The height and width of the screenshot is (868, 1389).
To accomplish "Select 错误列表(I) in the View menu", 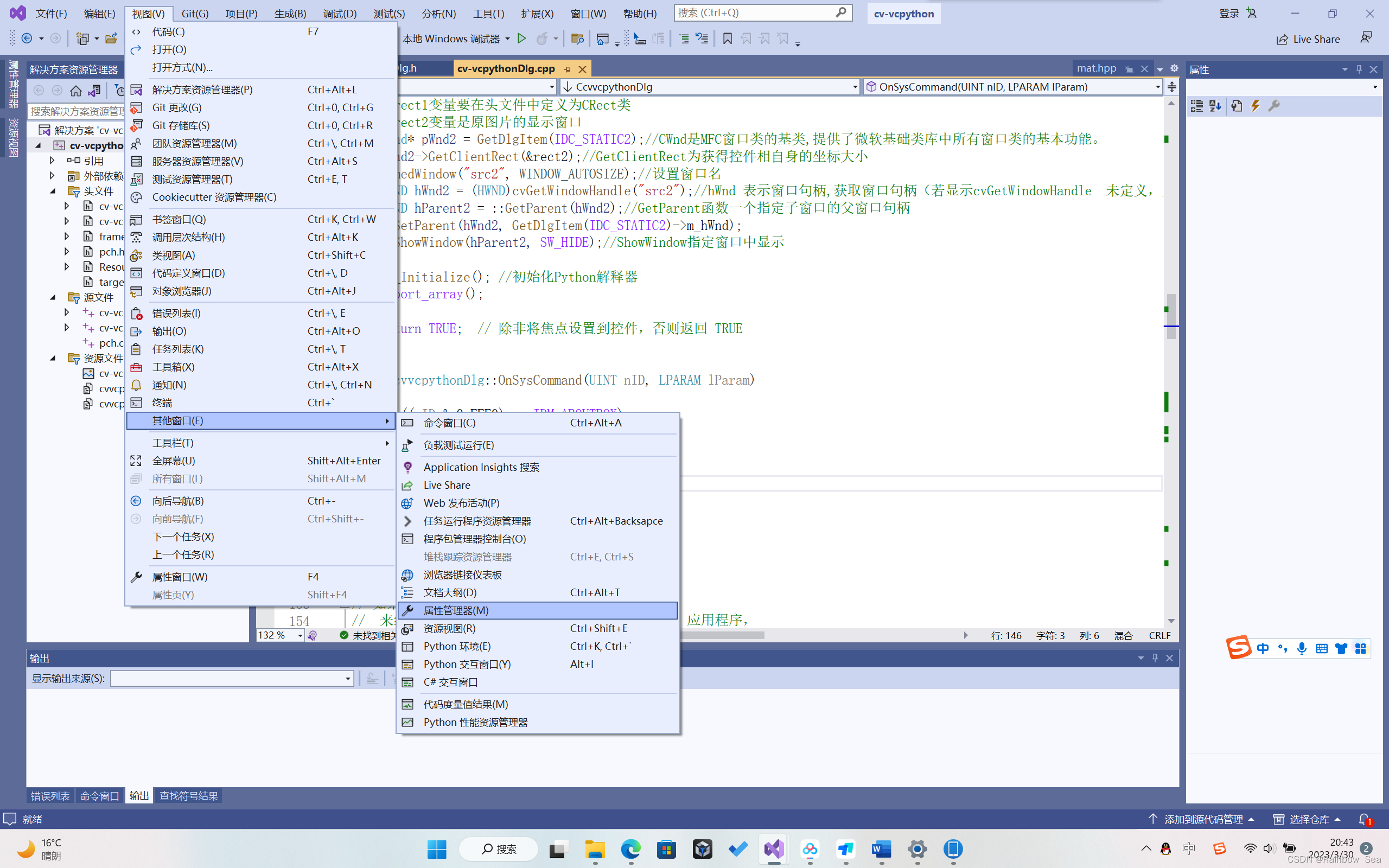I will 176,313.
